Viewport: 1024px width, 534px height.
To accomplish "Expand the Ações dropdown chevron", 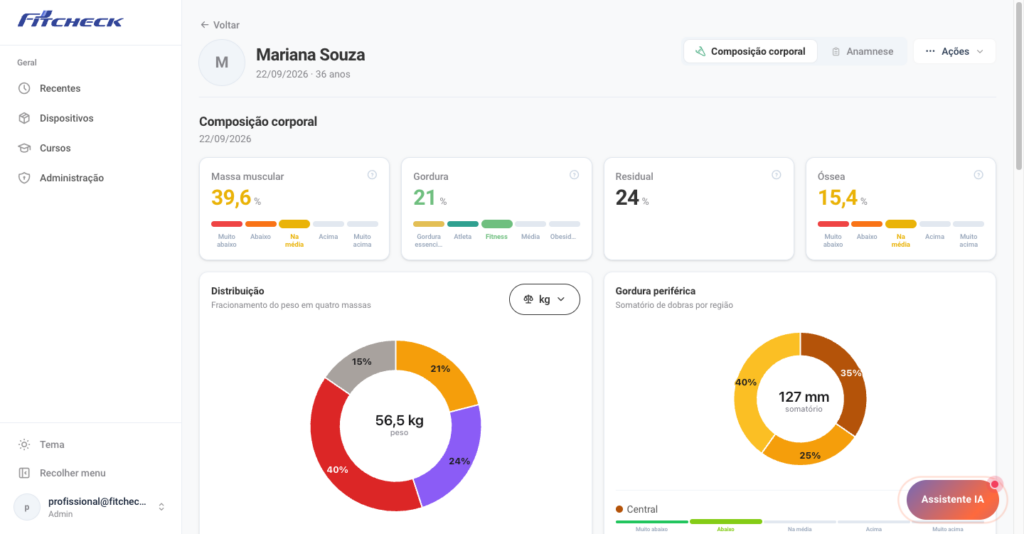I will click(x=980, y=52).
